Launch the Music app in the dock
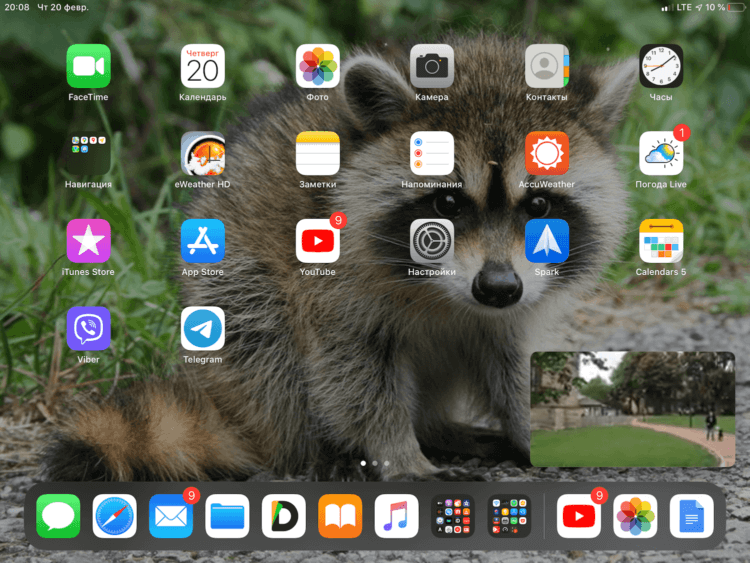The height and width of the screenshot is (563, 750). point(397,516)
